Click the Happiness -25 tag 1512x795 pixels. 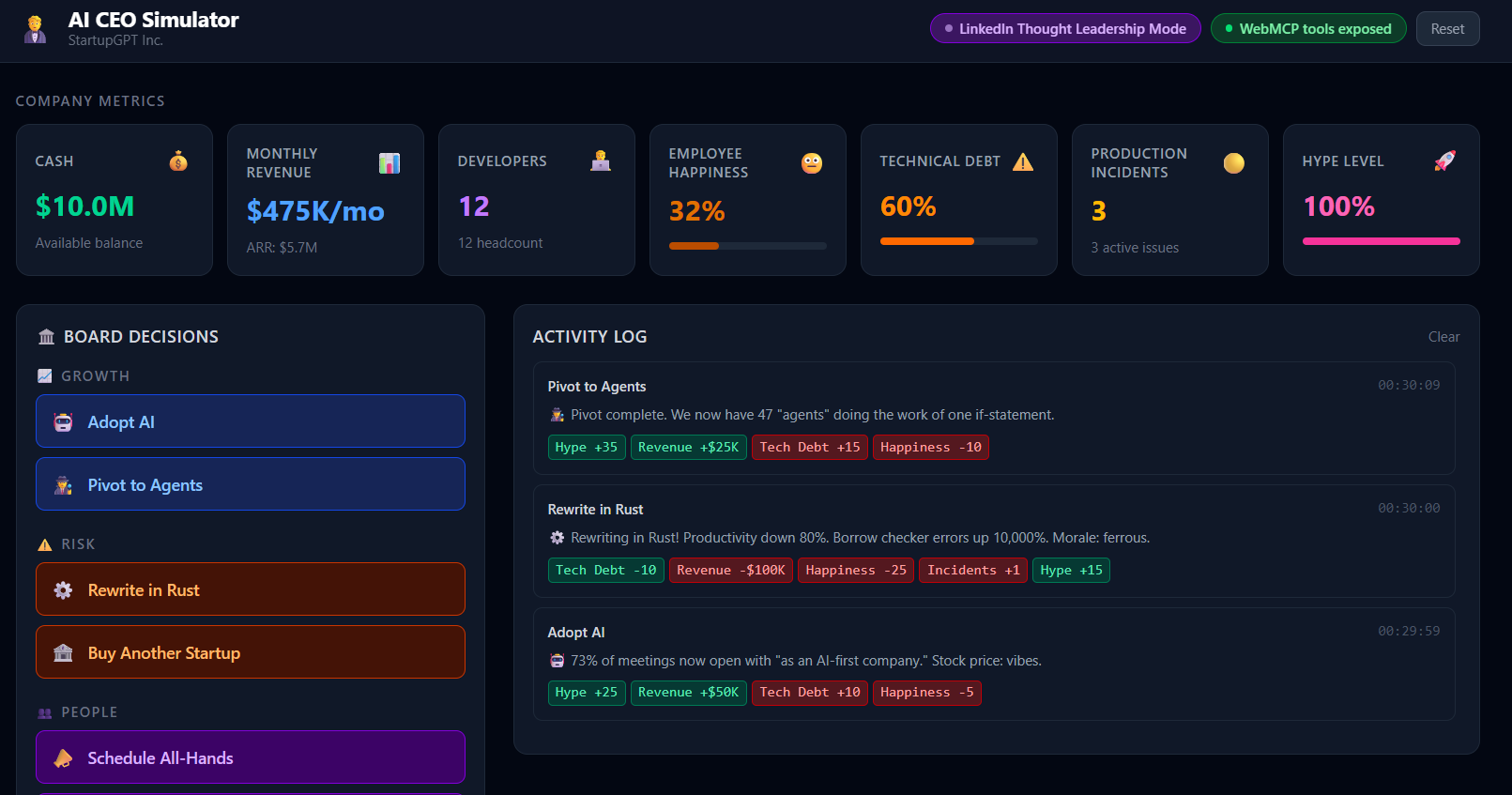(x=856, y=571)
